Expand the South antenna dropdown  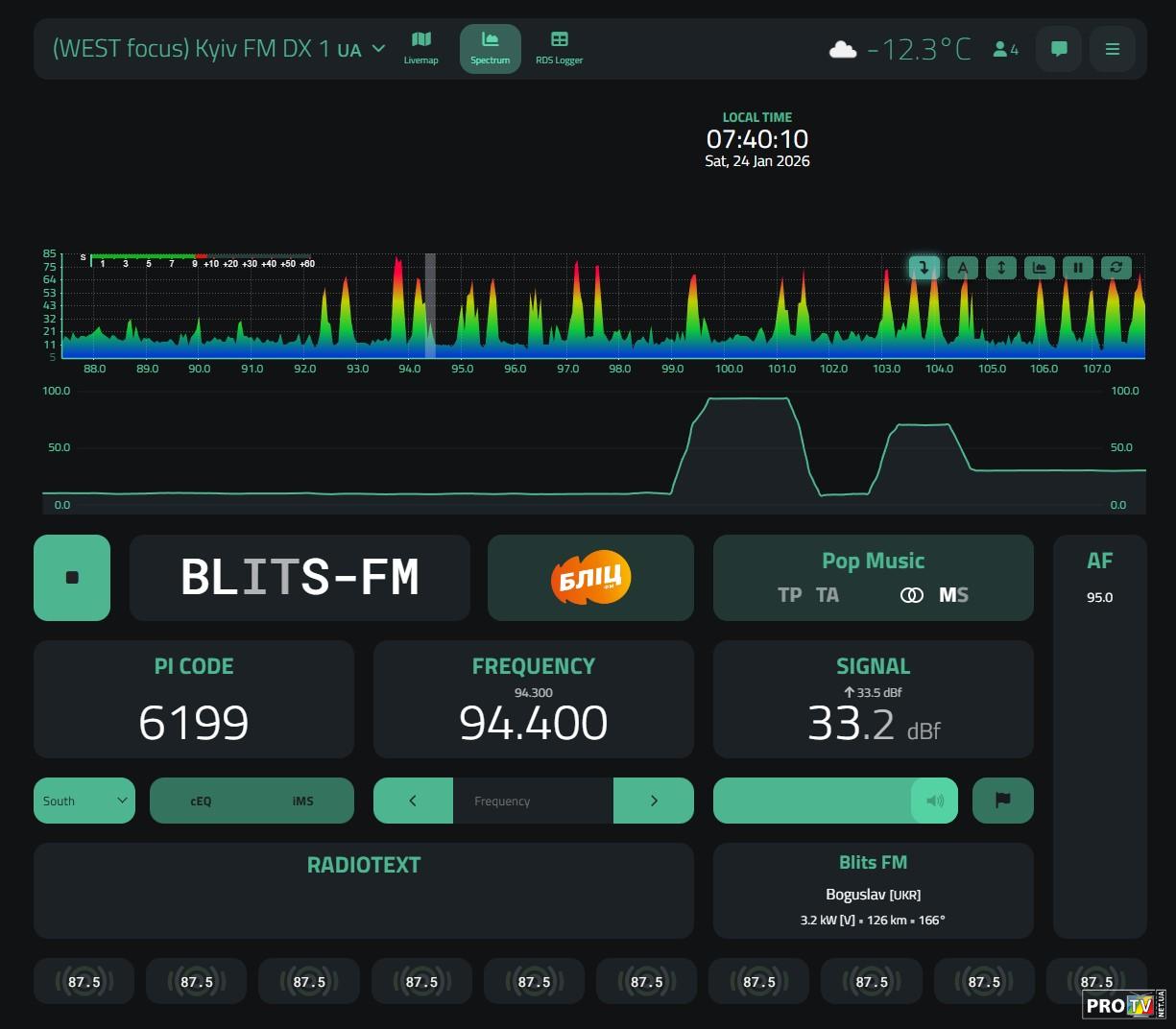pos(84,801)
